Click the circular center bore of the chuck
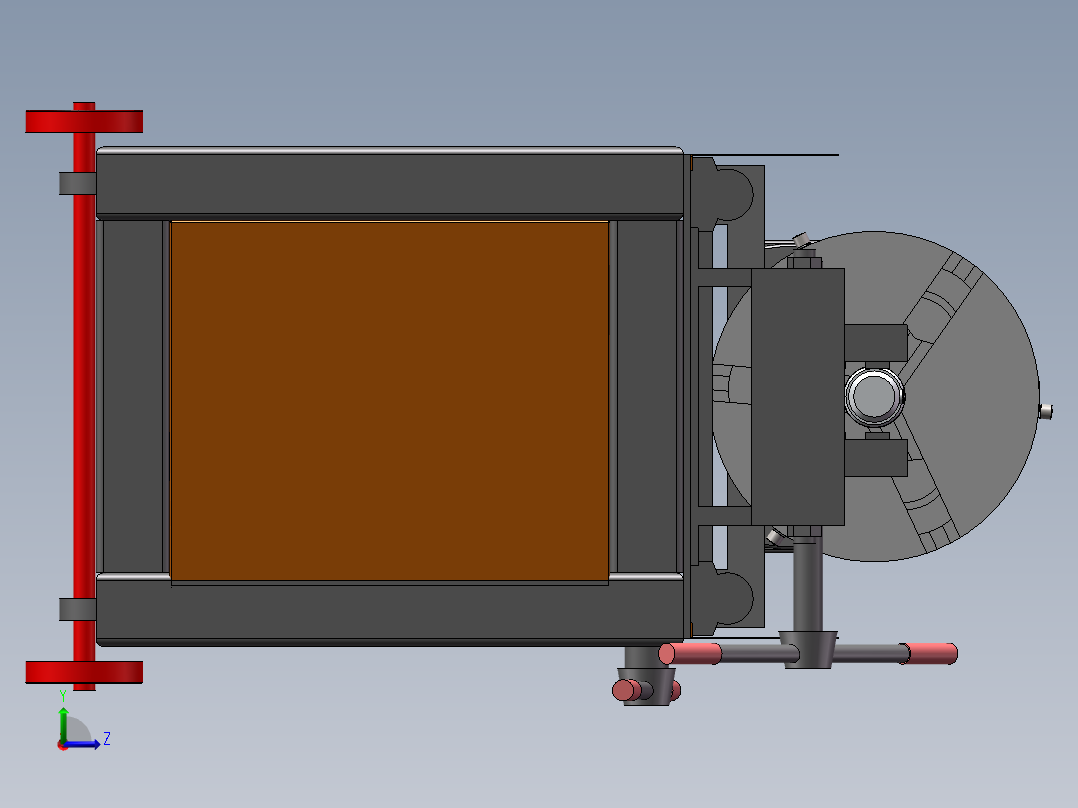The image size is (1078, 808). 874,396
